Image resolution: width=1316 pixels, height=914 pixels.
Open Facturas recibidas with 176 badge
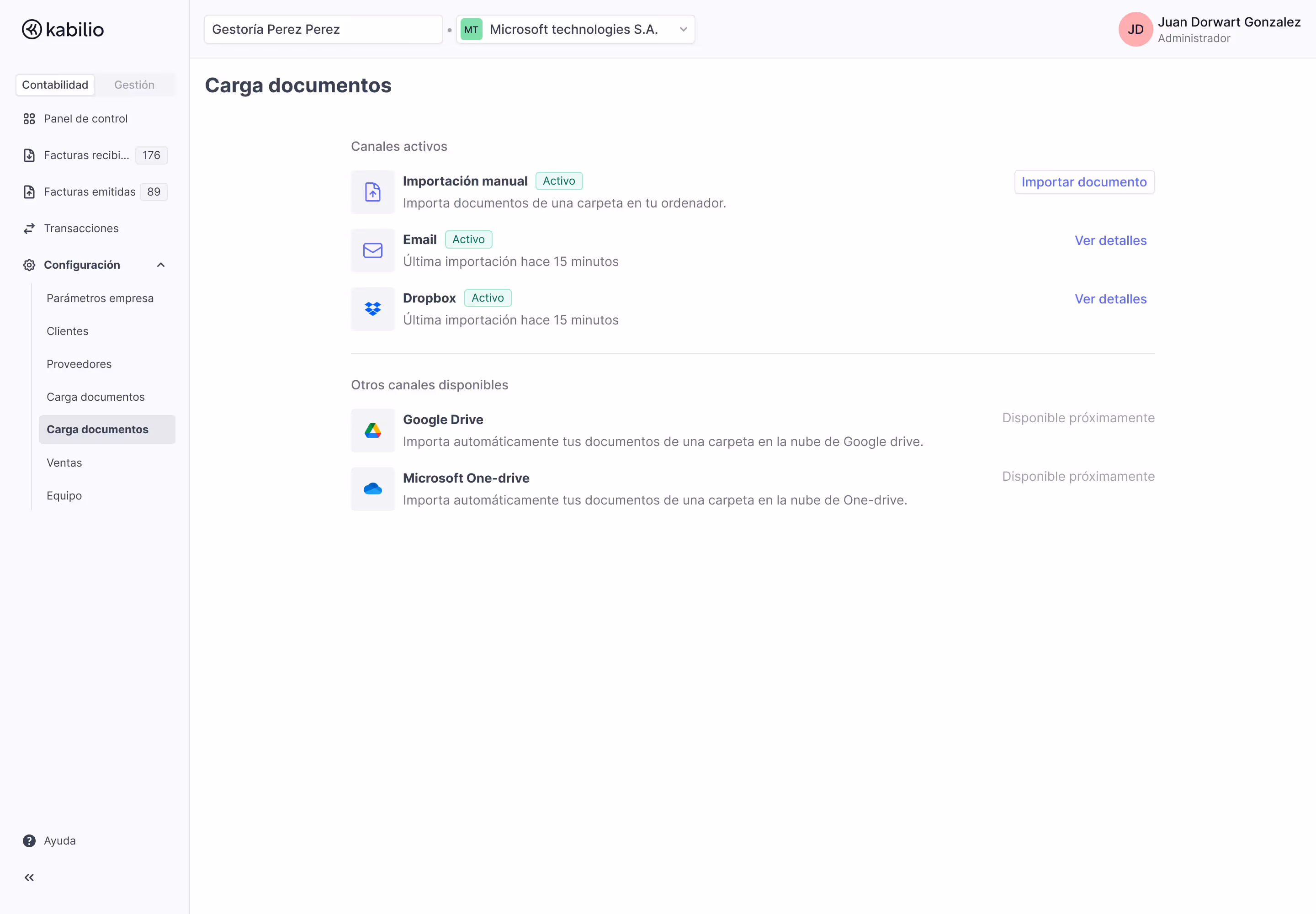point(86,155)
